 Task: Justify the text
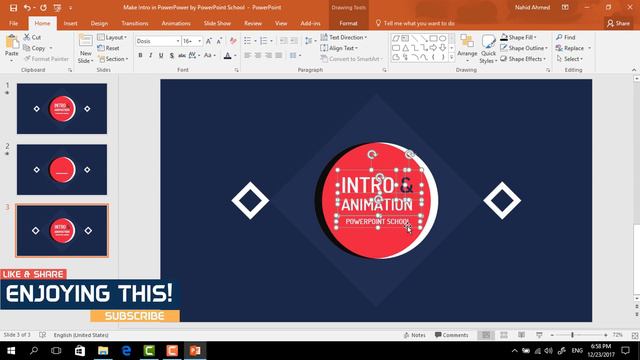[279, 56]
